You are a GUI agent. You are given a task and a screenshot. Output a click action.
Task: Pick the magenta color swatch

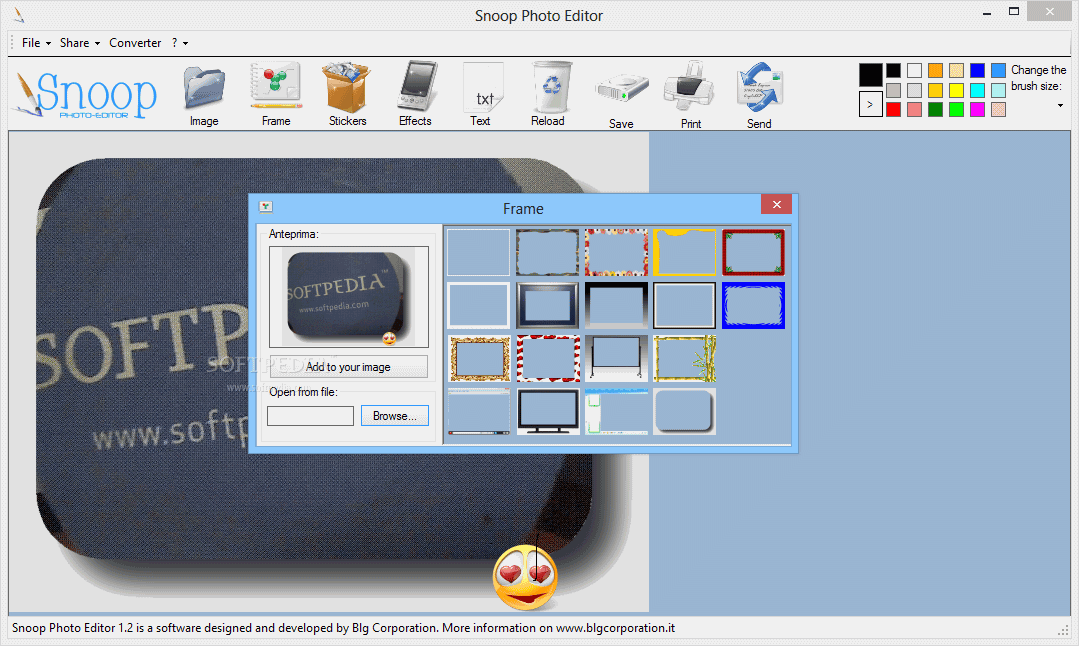click(x=977, y=109)
